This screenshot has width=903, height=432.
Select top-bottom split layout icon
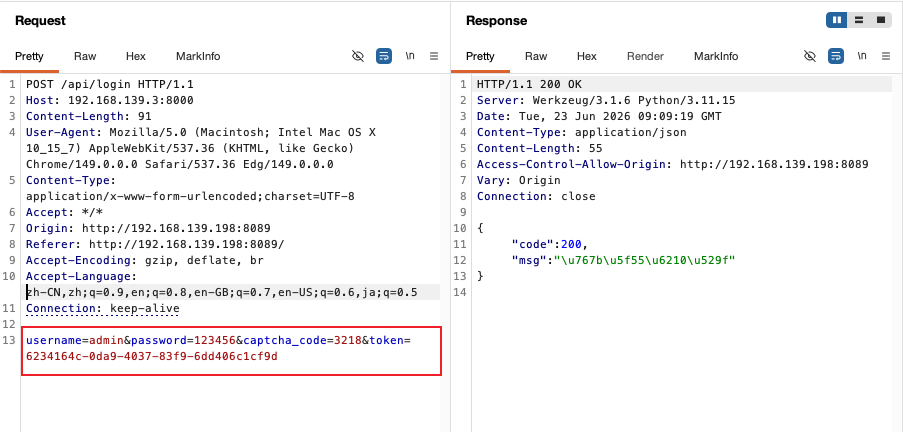[859, 20]
